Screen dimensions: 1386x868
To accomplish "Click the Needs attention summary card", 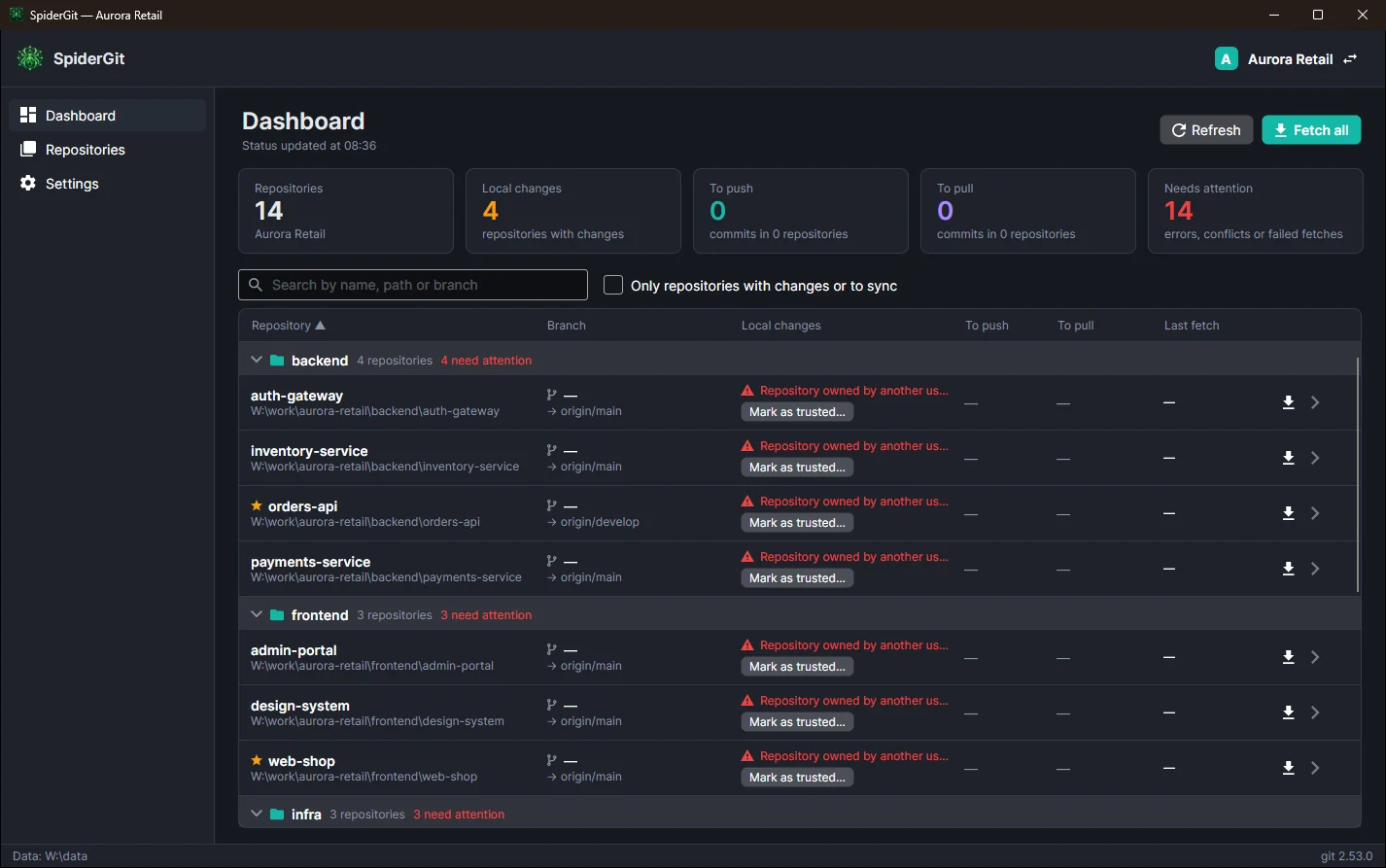I will click(x=1255, y=211).
